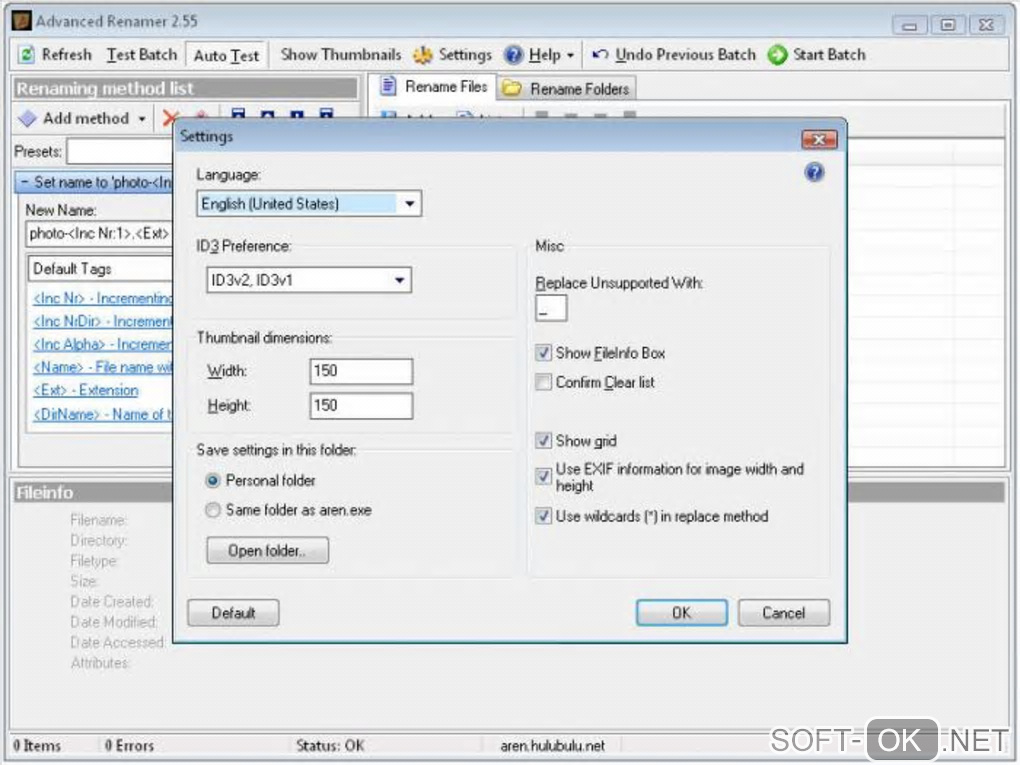Toggle the Auto Test button

(x=226, y=55)
